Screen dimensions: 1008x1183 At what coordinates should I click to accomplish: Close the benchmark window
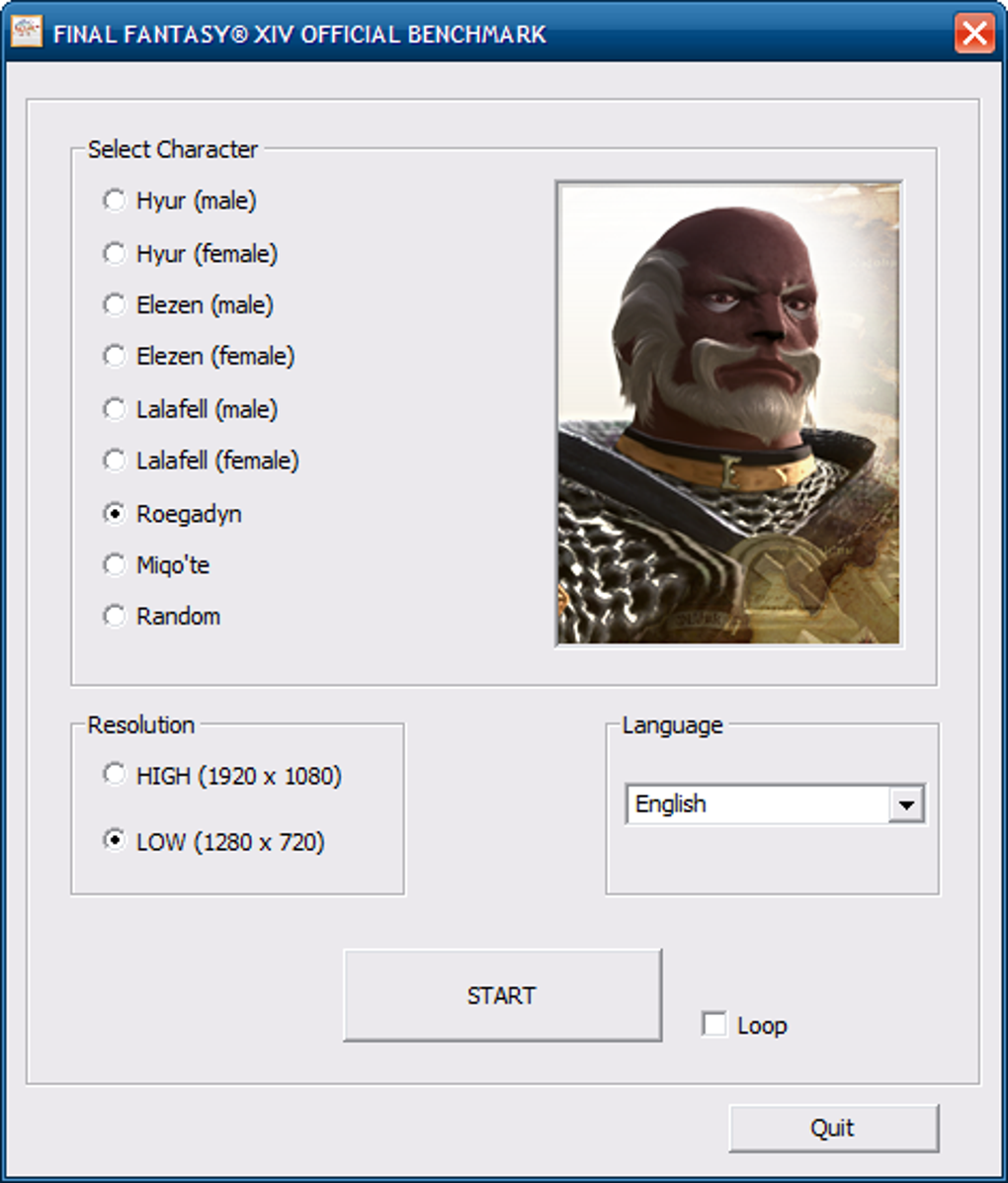pos(974,34)
